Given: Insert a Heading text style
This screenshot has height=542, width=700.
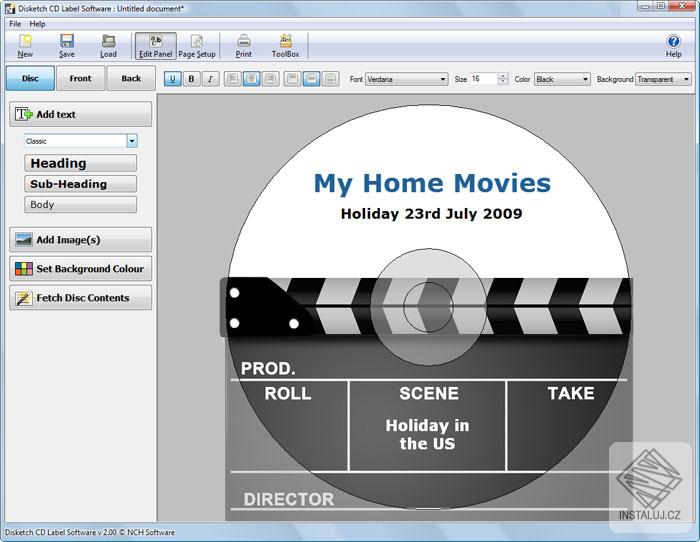Looking at the screenshot, I should 80,163.
